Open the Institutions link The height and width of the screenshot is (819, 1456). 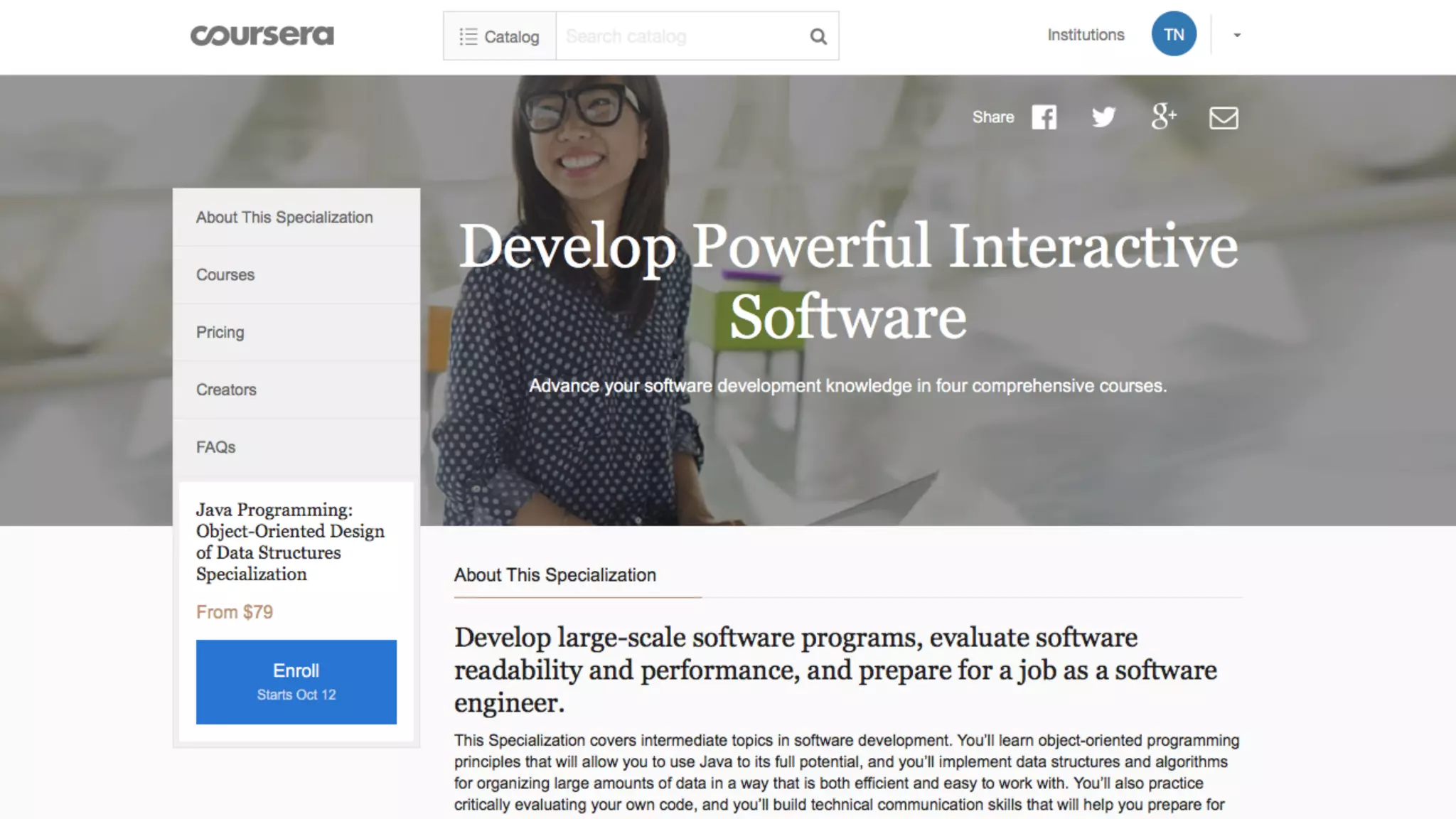[1086, 35]
